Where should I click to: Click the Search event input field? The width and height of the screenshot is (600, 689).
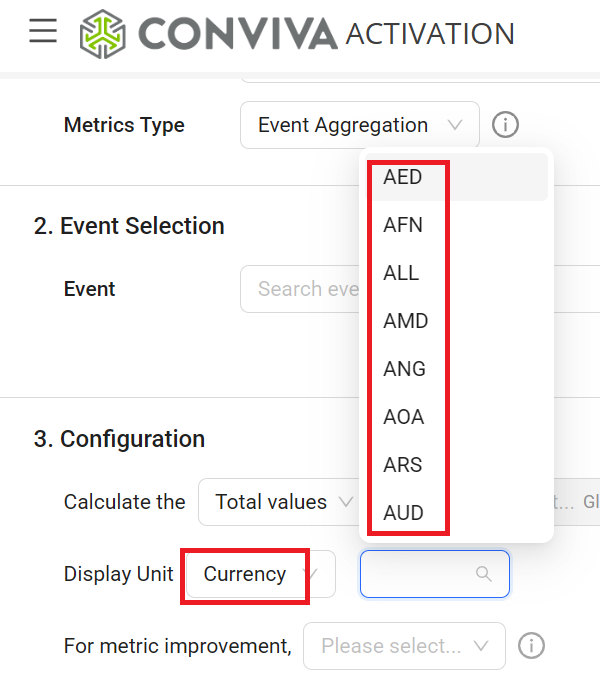[300, 289]
